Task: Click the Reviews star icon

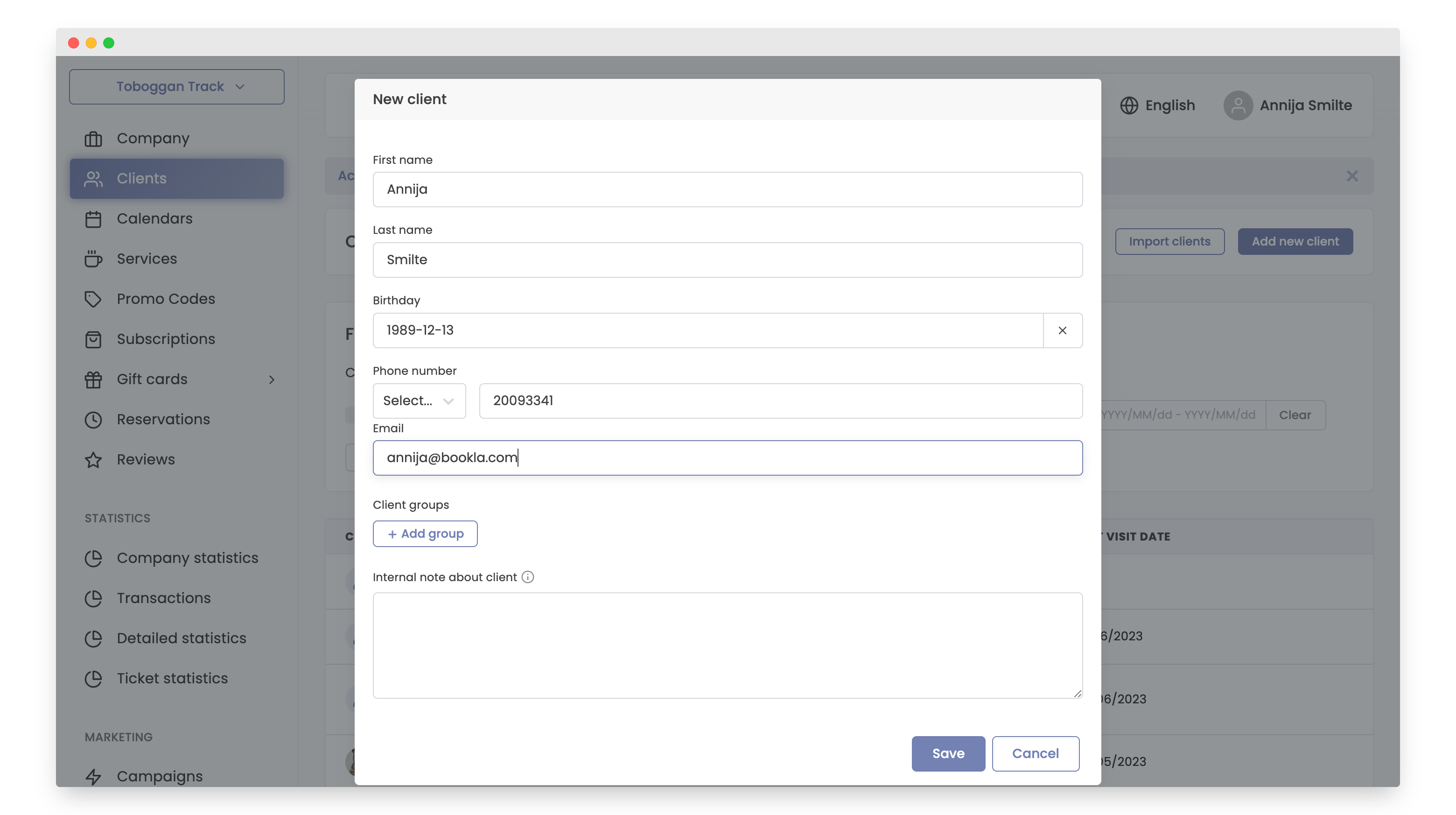Action: point(93,459)
